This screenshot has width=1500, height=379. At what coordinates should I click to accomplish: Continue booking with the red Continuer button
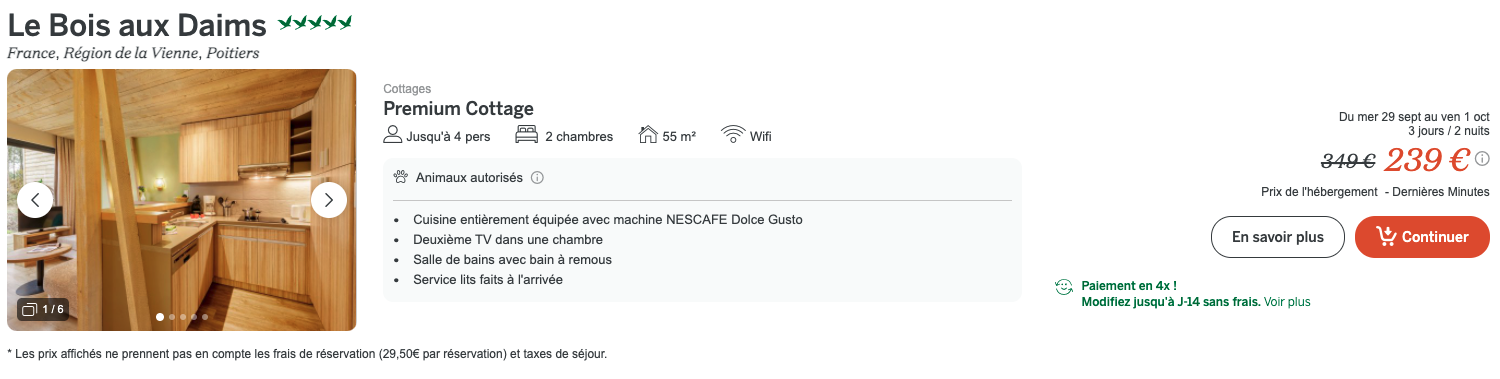[x=1422, y=237]
